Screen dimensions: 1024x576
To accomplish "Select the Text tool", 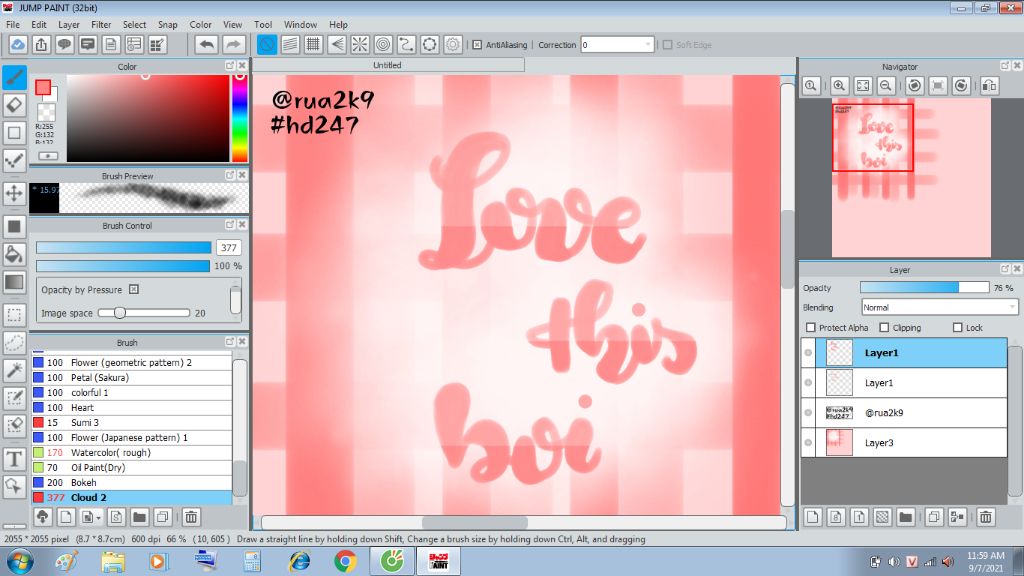I will coord(14,459).
